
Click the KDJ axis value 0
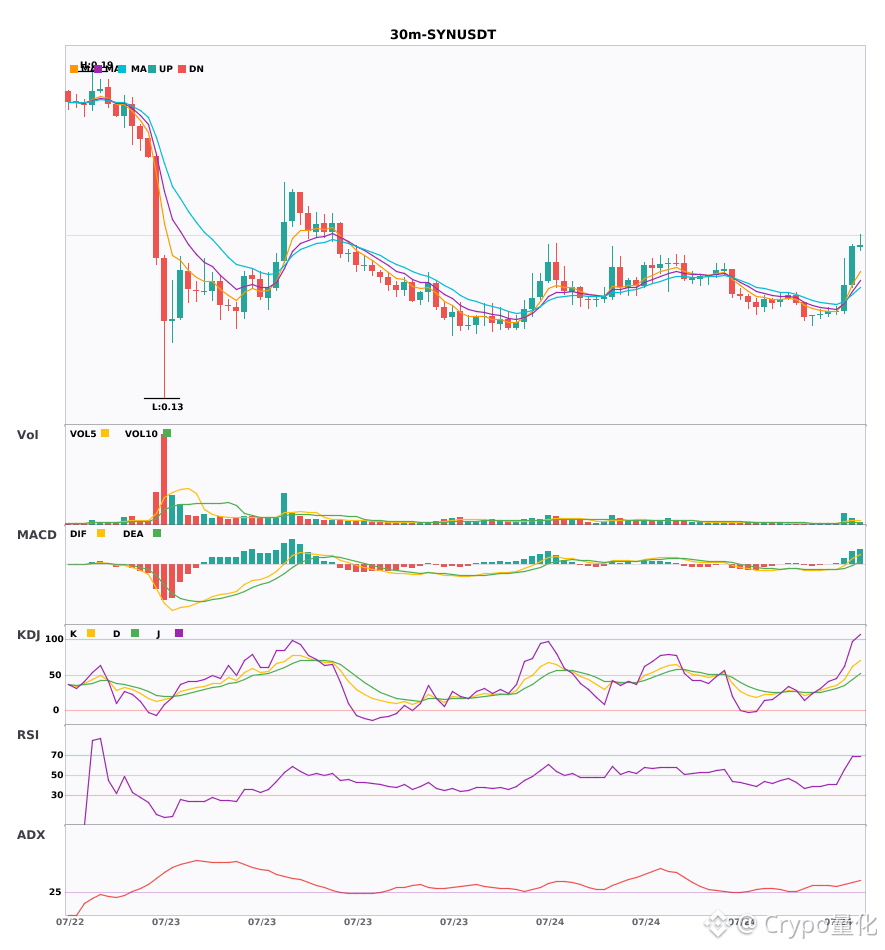(56, 710)
